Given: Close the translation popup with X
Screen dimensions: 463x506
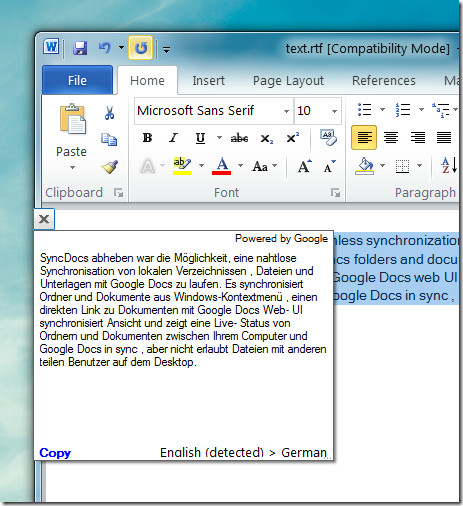Looking at the screenshot, I should [44, 219].
